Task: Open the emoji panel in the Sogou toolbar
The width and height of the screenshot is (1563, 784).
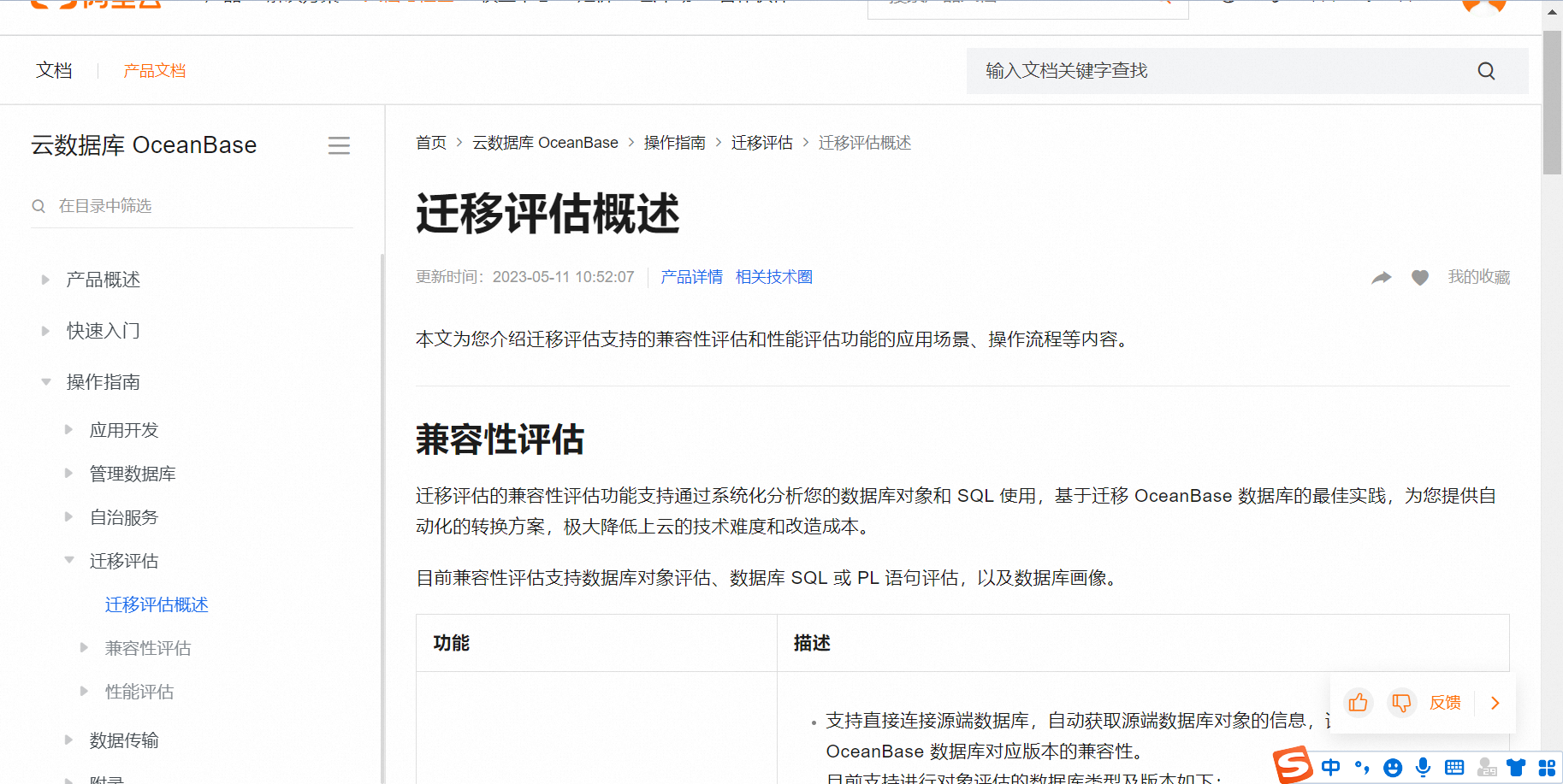Action: 1393,767
